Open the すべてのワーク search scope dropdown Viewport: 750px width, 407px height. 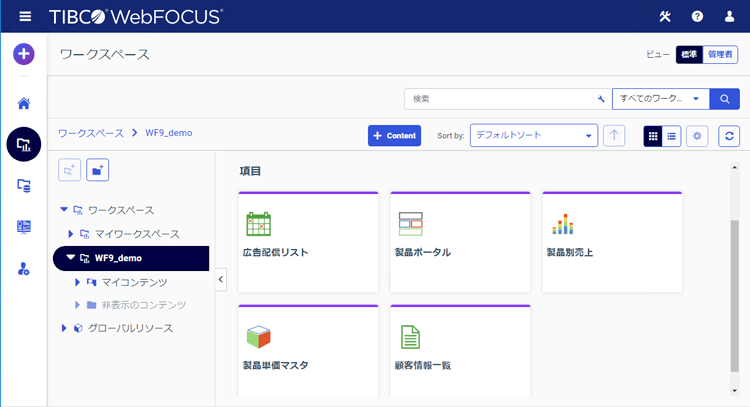[660, 99]
